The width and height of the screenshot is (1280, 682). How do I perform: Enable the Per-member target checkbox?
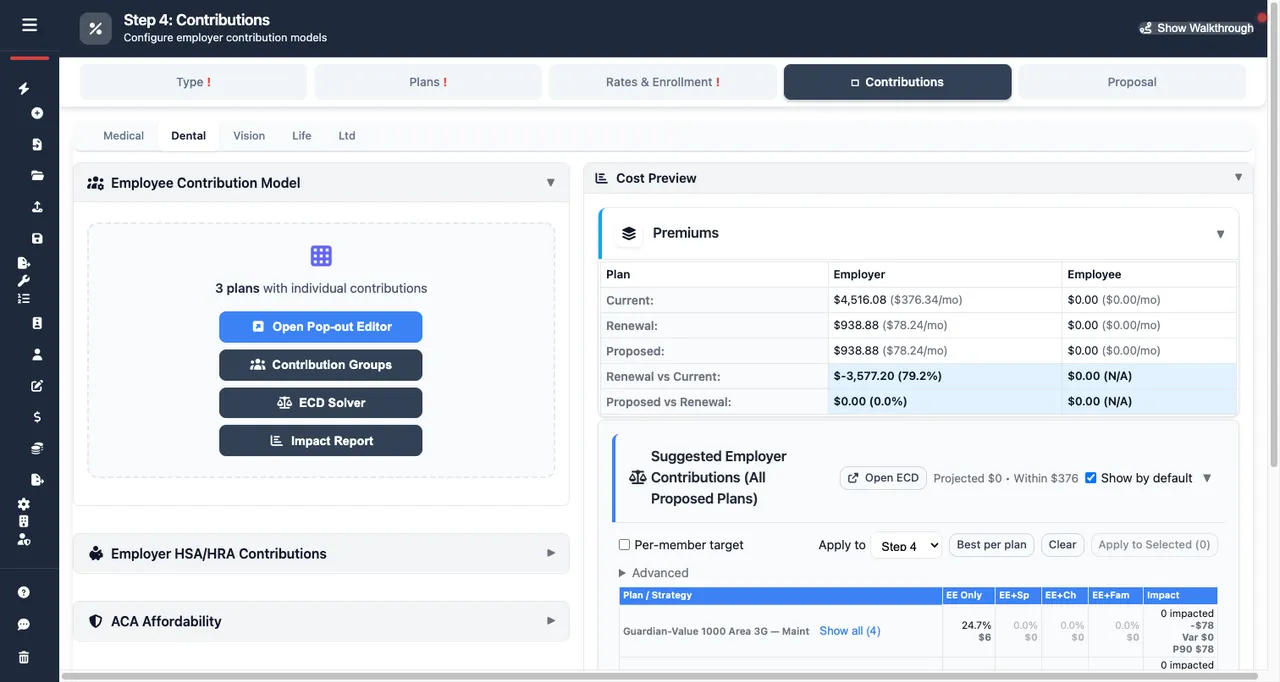624,545
